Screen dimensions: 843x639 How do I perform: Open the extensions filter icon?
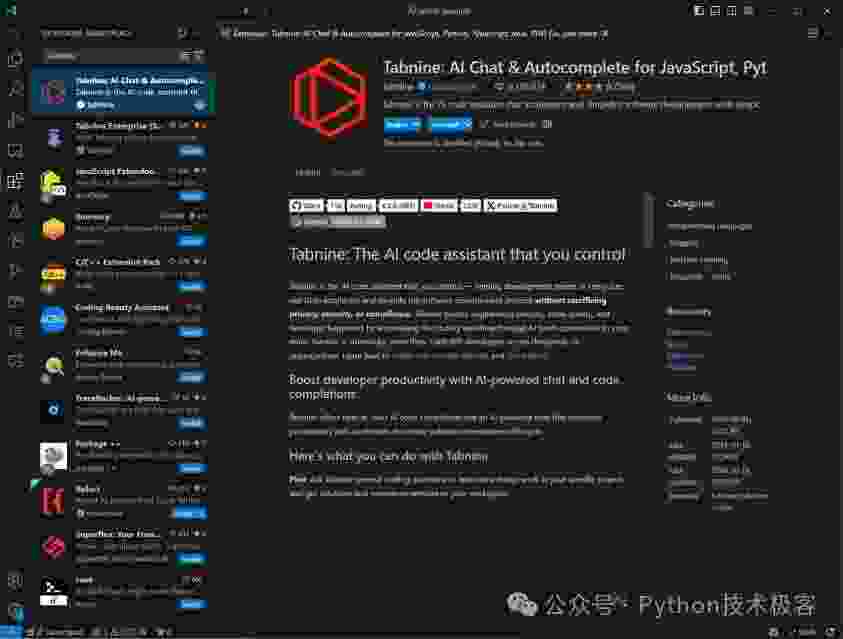click(x=198, y=55)
